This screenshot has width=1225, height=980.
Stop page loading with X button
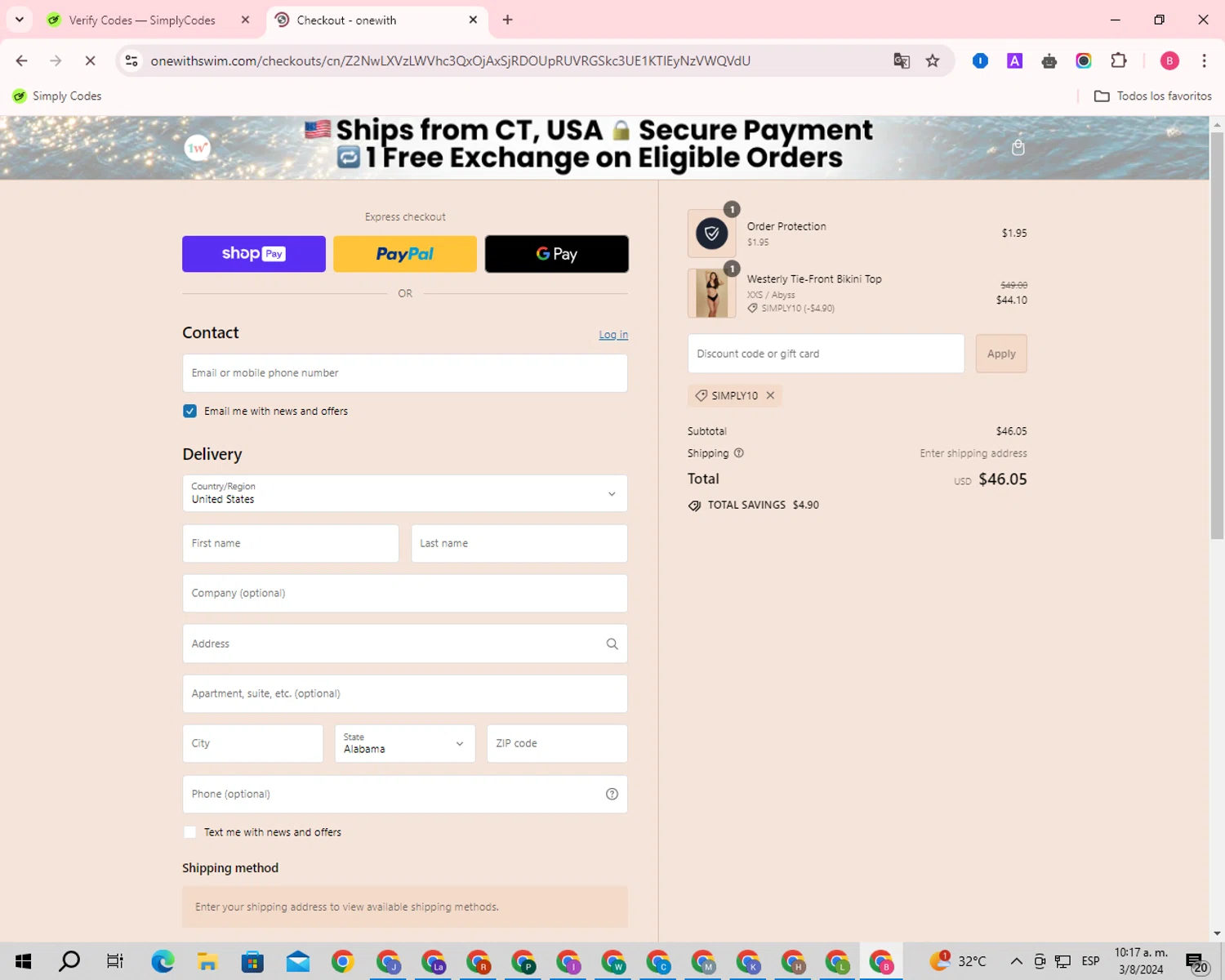point(90,60)
